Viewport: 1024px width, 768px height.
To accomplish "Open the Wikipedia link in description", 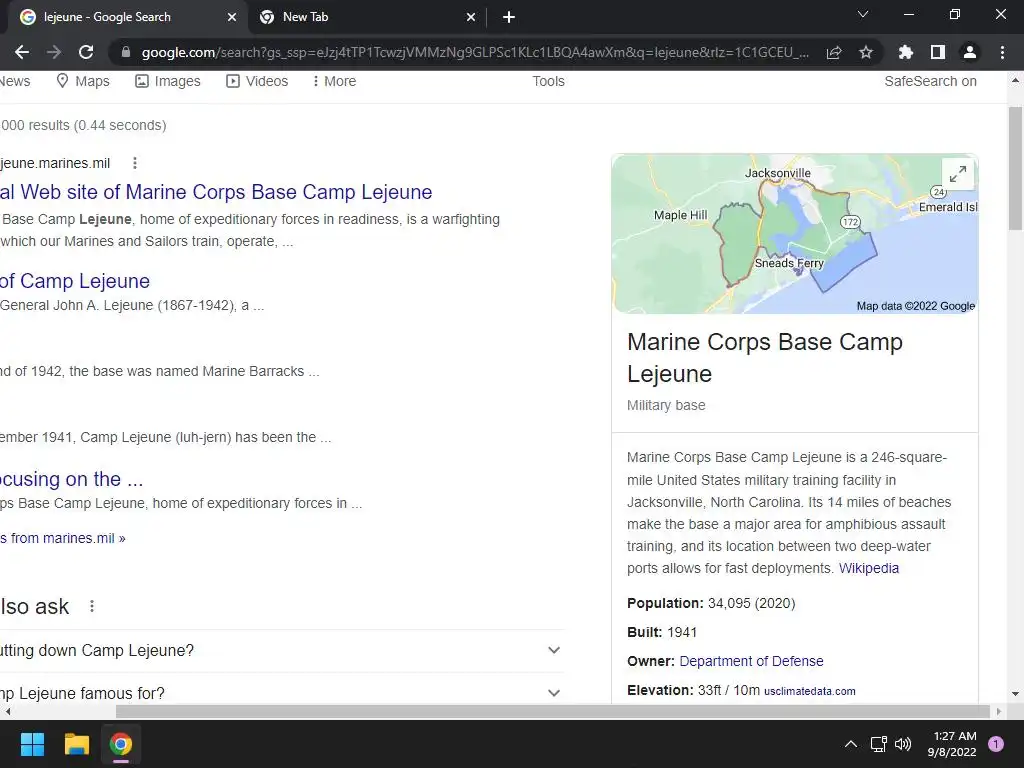I will 869,568.
